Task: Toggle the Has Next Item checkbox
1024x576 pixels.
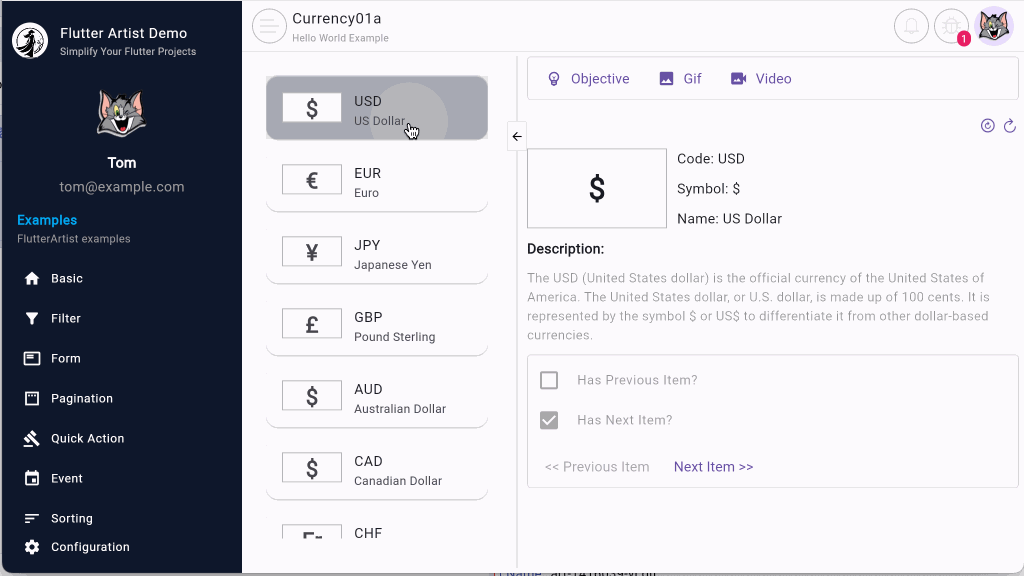Action: (x=549, y=420)
